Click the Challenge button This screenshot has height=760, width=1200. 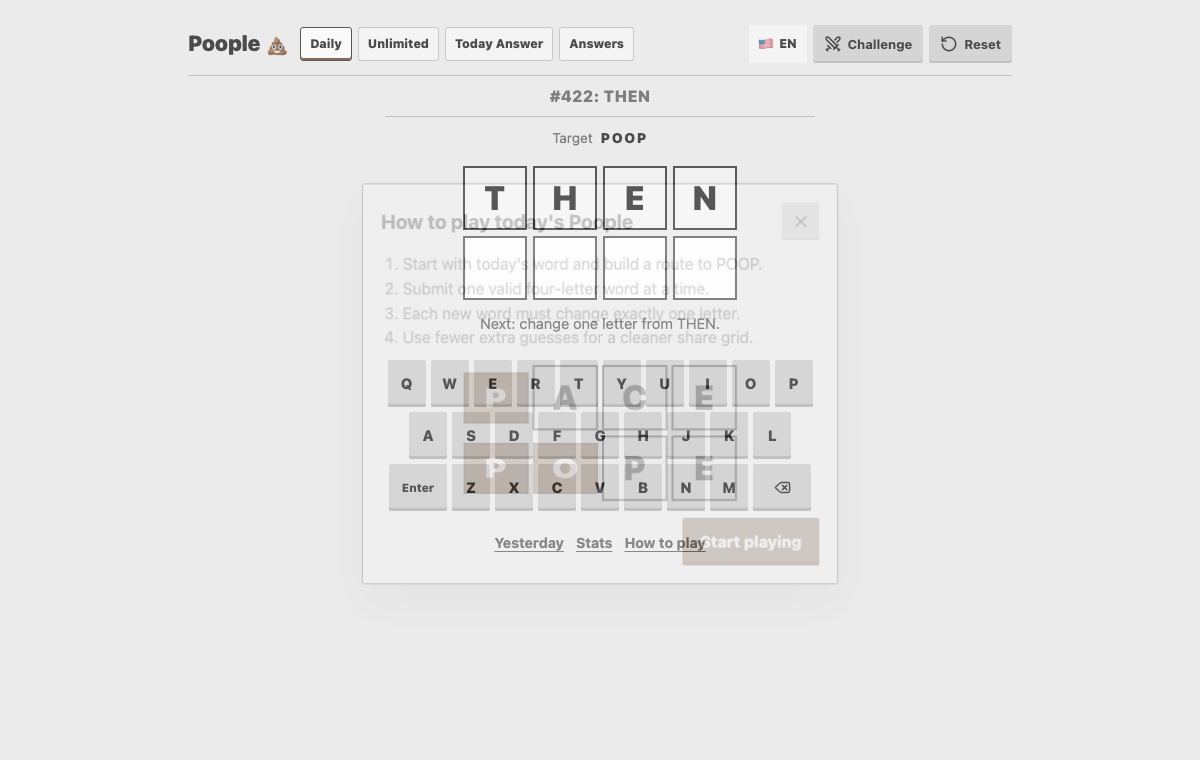[x=868, y=44]
